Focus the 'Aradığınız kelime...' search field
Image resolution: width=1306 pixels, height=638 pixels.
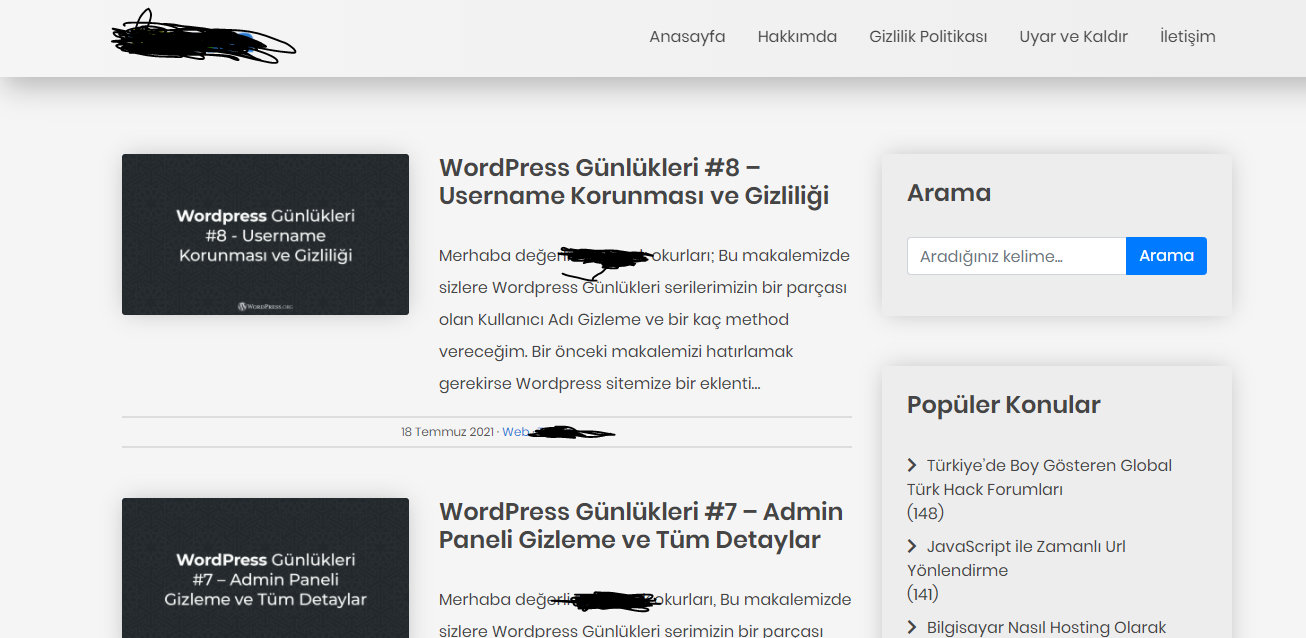click(1016, 256)
